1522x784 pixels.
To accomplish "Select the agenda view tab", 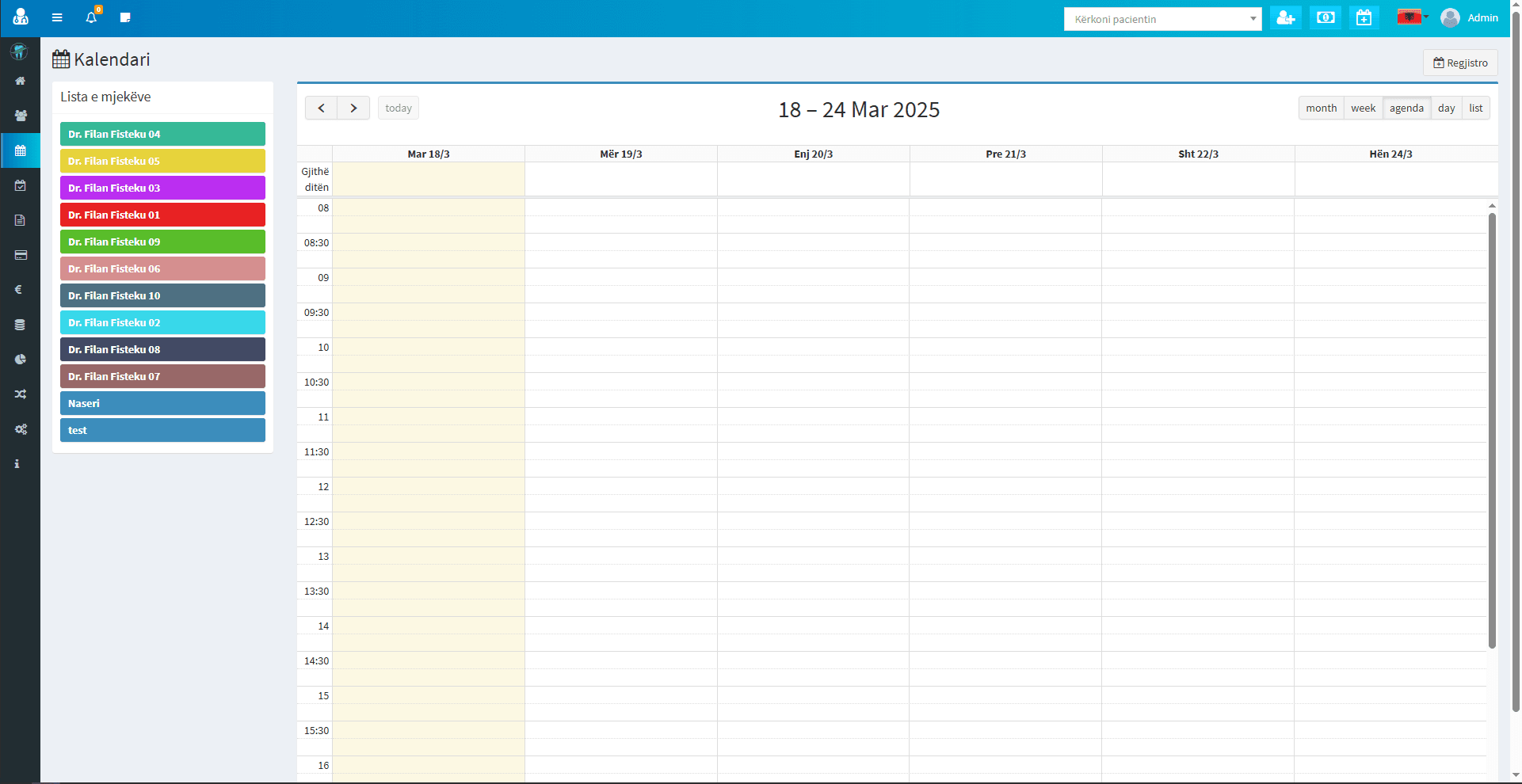I will click(1406, 108).
